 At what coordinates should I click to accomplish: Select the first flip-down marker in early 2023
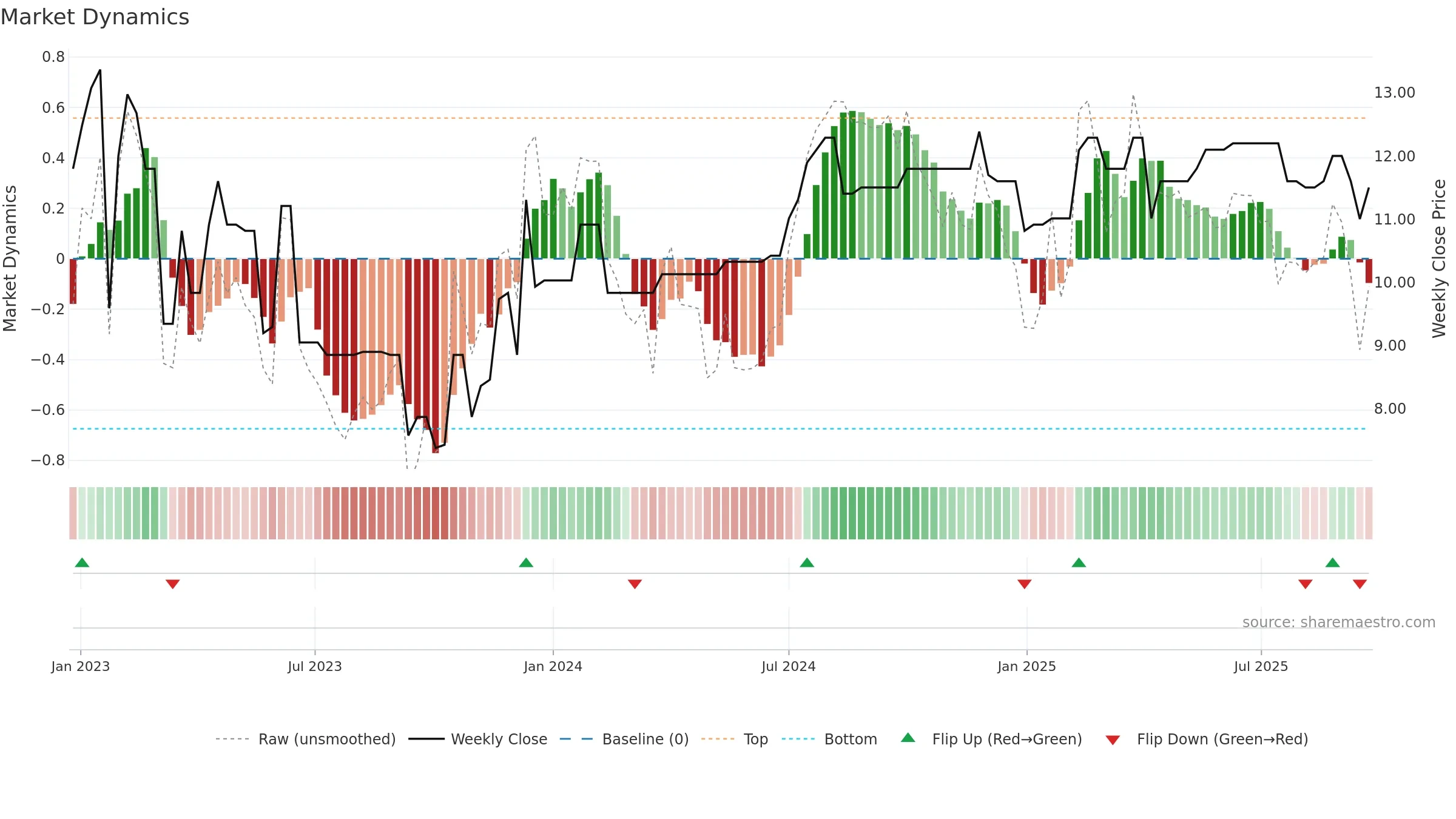(x=172, y=584)
